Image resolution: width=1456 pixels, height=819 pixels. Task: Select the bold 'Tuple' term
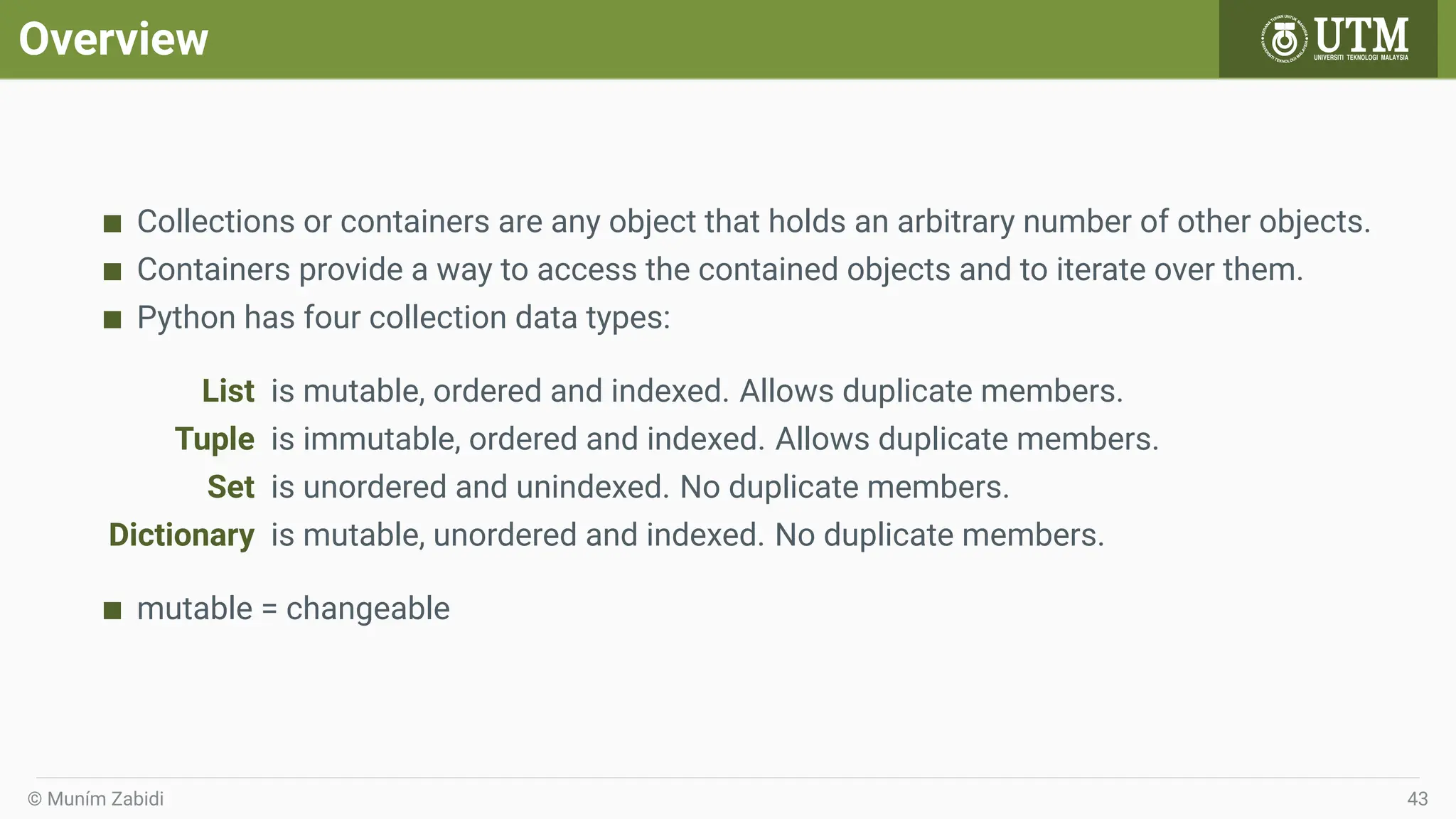pyautogui.click(x=215, y=439)
